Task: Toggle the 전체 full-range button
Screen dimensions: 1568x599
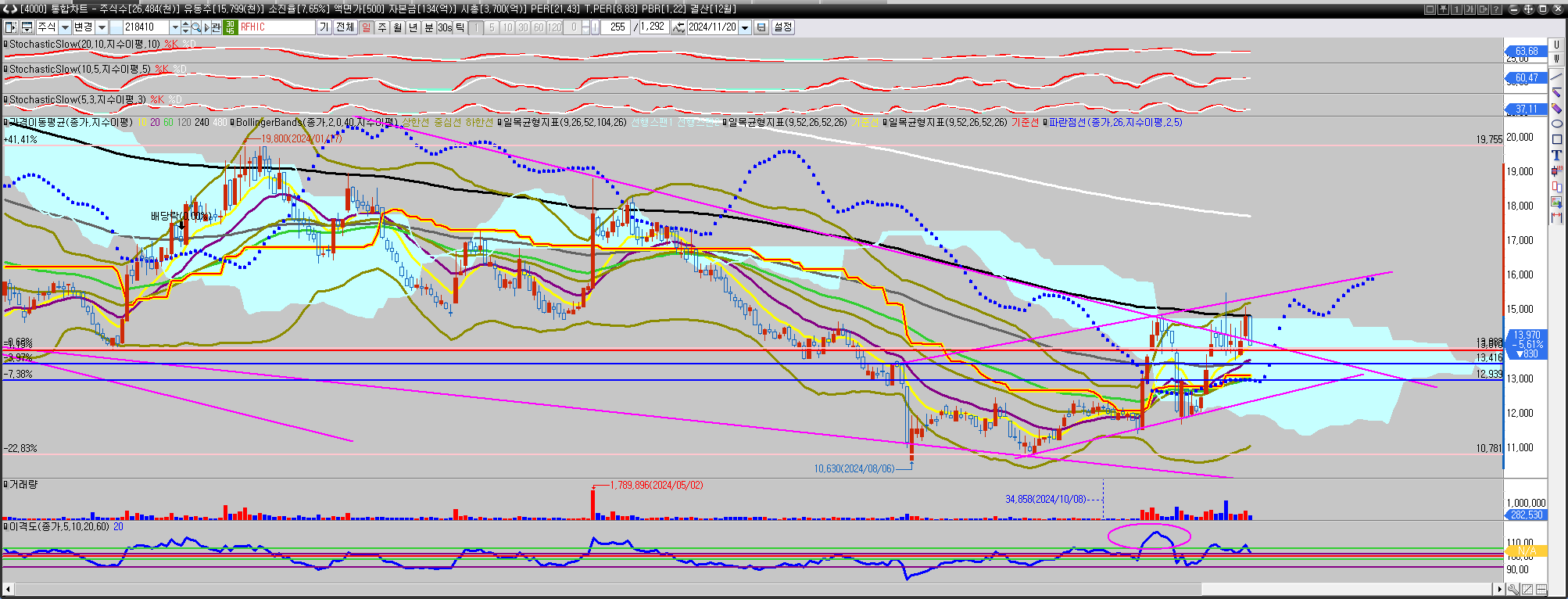Action: (x=345, y=27)
